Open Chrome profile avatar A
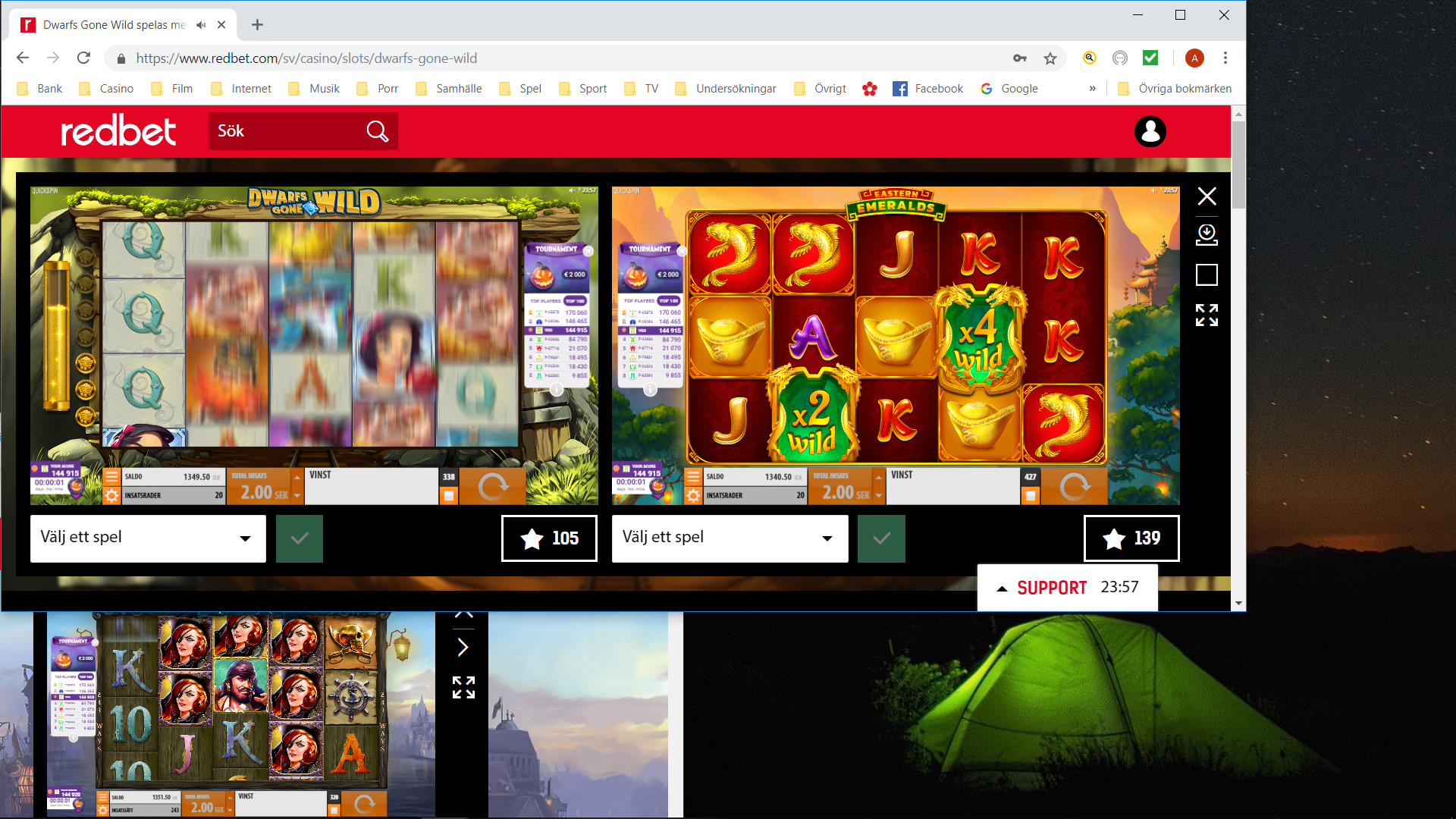The width and height of the screenshot is (1456, 819). (1194, 58)
